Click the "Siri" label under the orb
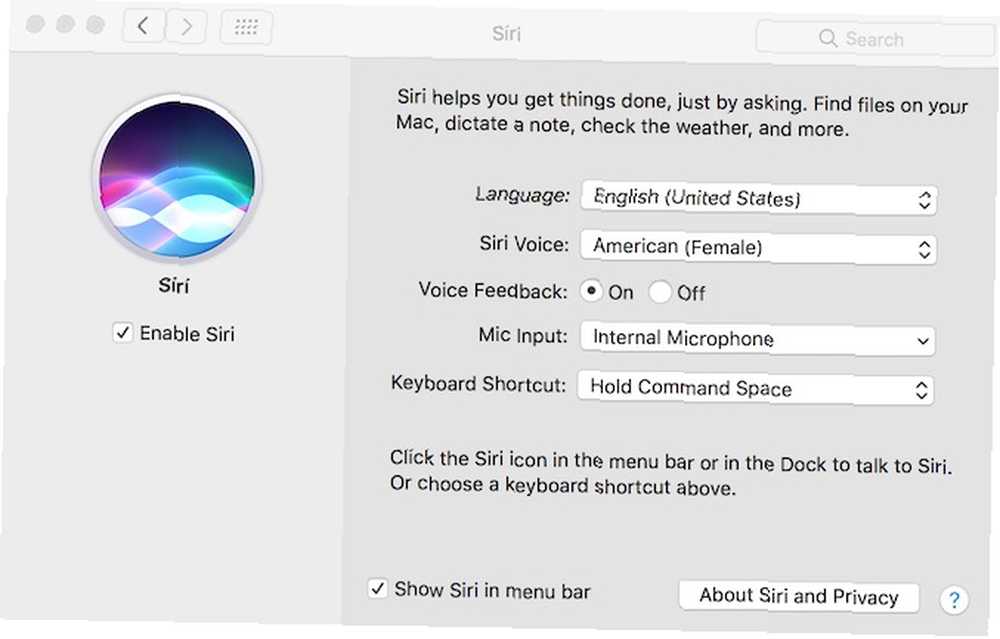 coord(173,285)
